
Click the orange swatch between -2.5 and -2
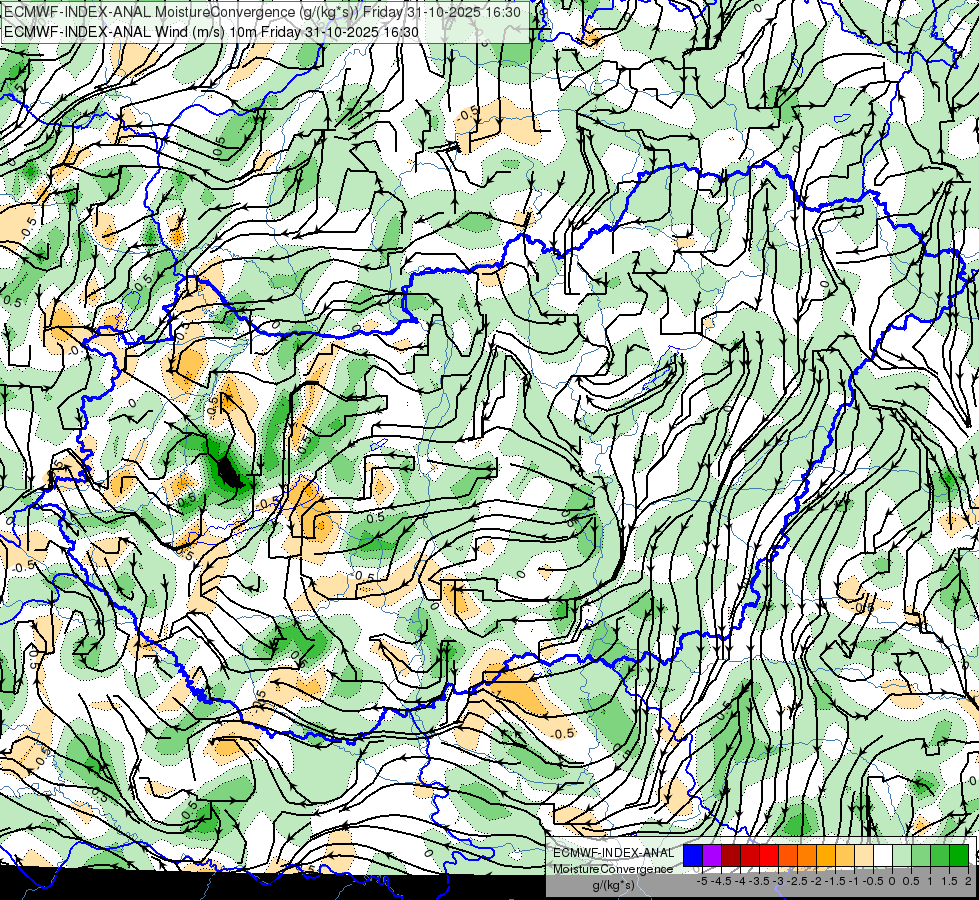click(x=807, y=856)
